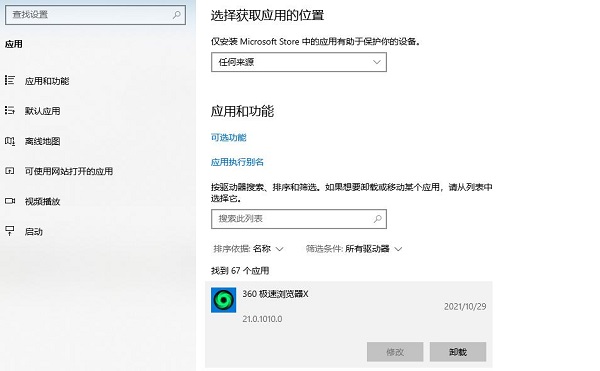This screenshot has height=371, width=600.
Task: Click magnifier icon in 搜索此列表 field
Action: click(x=377, y=219)
